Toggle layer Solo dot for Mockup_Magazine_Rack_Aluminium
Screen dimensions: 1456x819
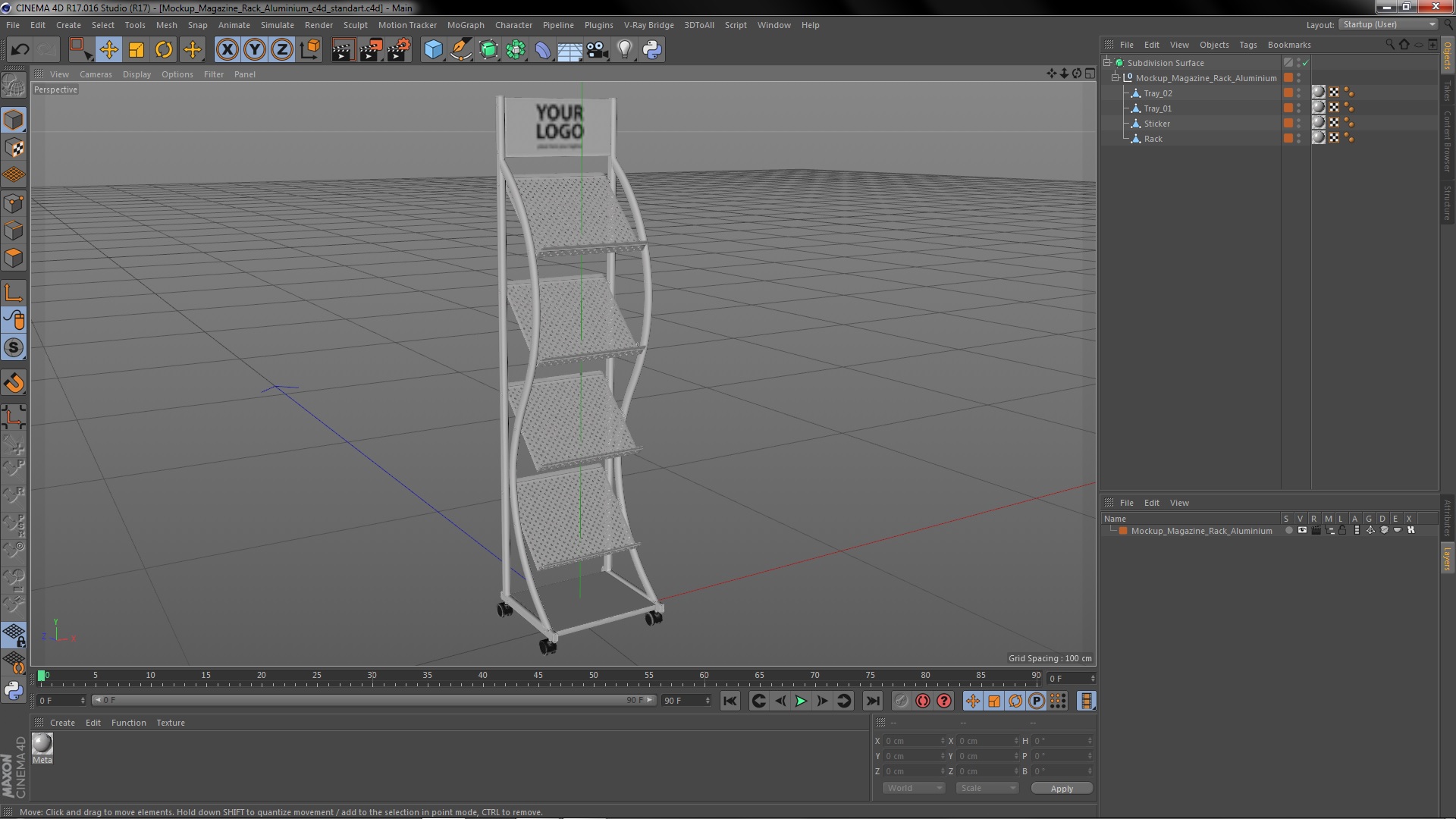tap(1288, 531)
